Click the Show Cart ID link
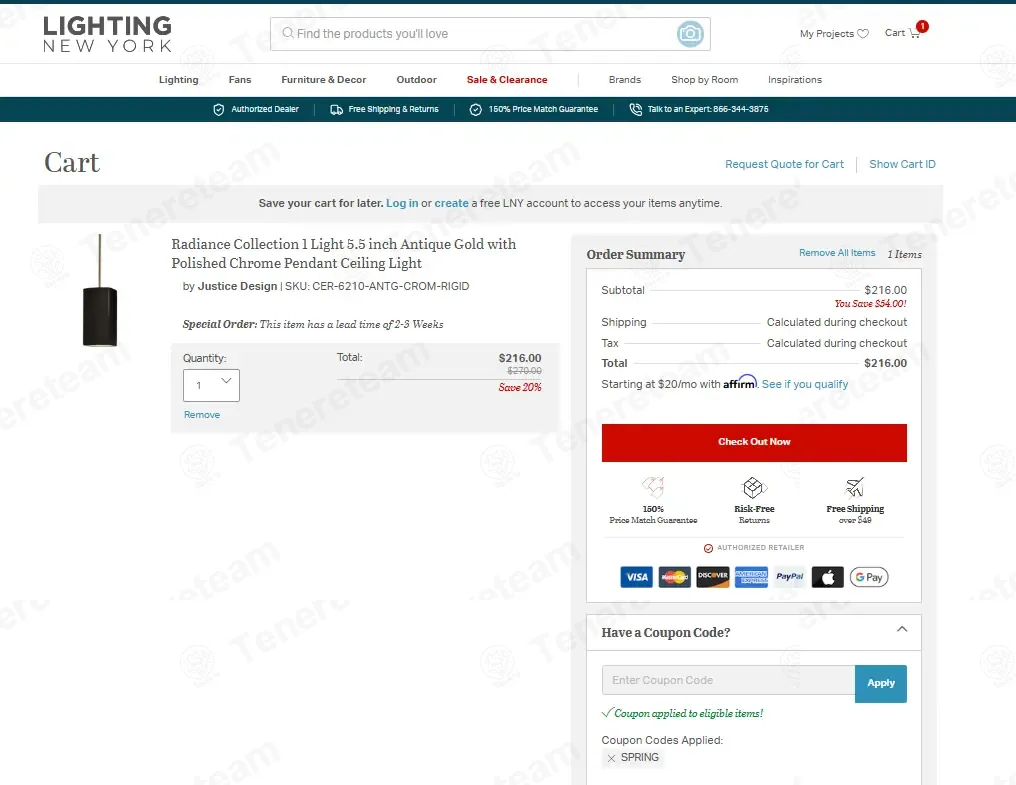 902,165
